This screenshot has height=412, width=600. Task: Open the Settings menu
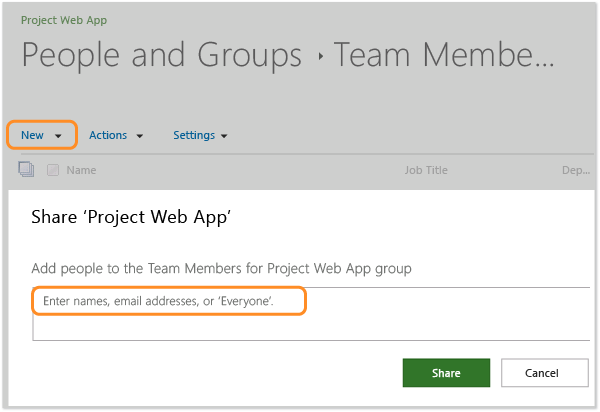pos(193,135)
